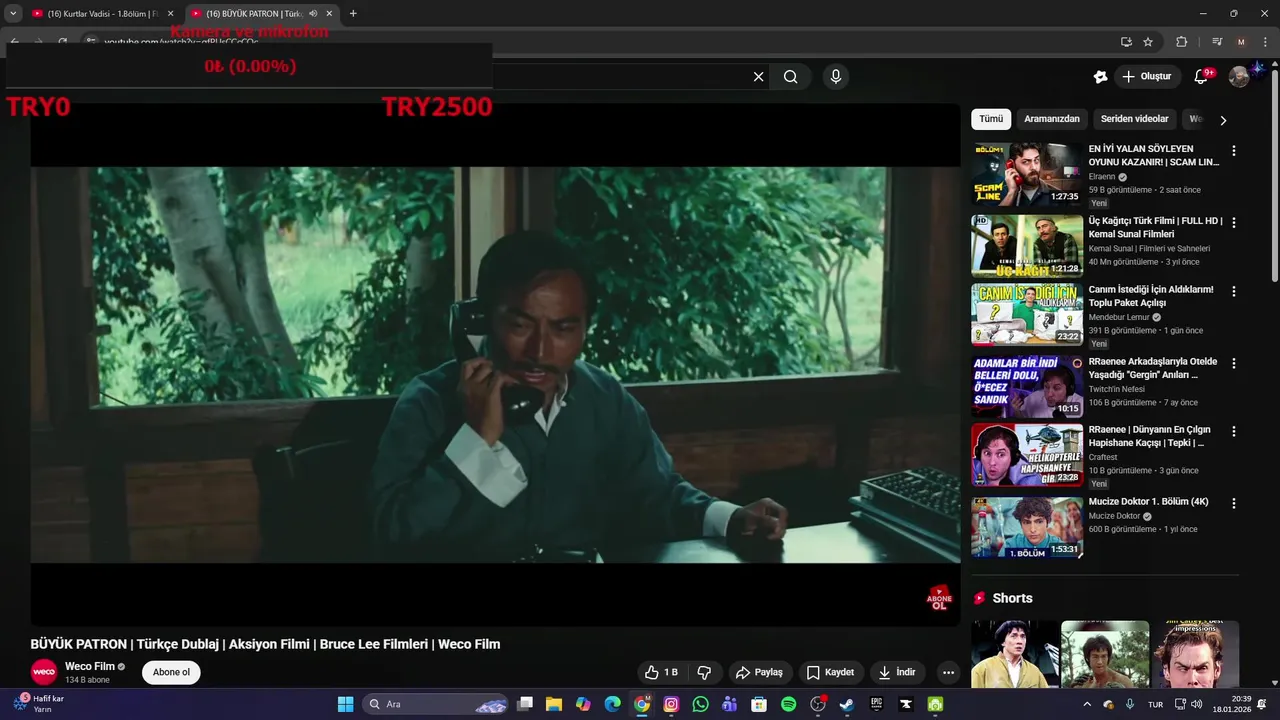Screen dimensions: 1280x720
Task: Open the Mucize Doktor 1. Bölüm thumbnail
Action: pos(1027,528)
